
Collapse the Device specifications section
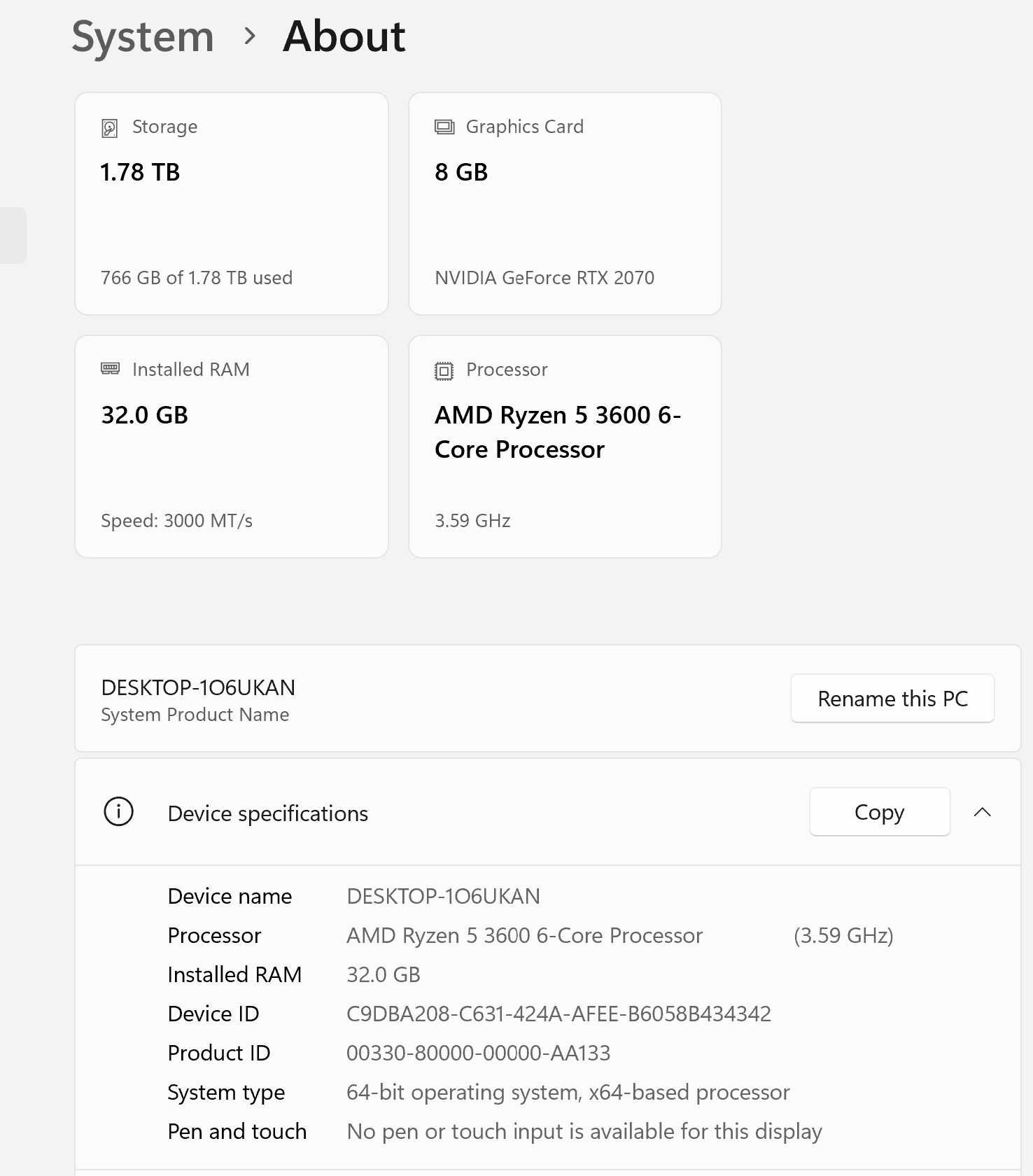982,812
